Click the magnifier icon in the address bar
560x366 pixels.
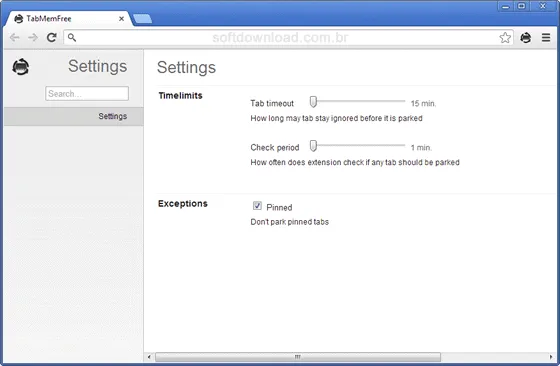click(x=72, y=37)
